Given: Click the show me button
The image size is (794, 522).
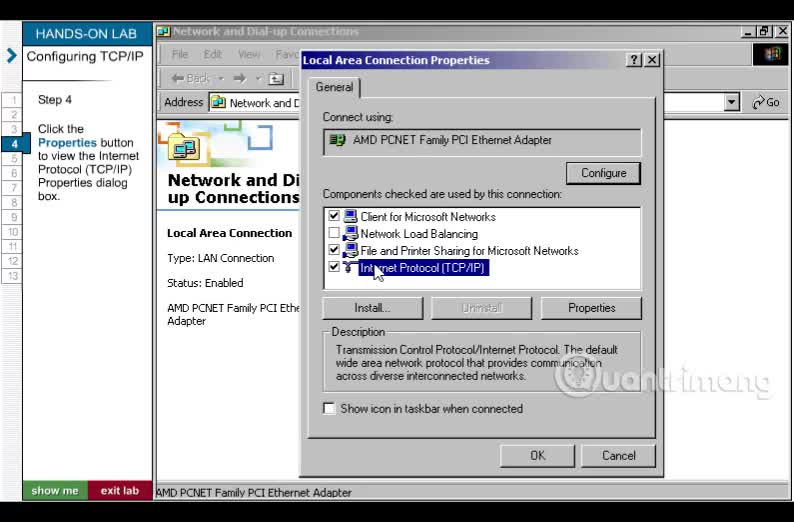Looking at the screenshot, I should click(55, 491).
